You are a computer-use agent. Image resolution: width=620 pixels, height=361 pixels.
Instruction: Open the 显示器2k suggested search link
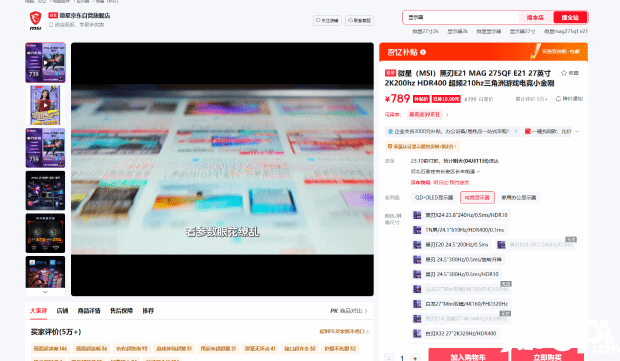tap(457, 31)
